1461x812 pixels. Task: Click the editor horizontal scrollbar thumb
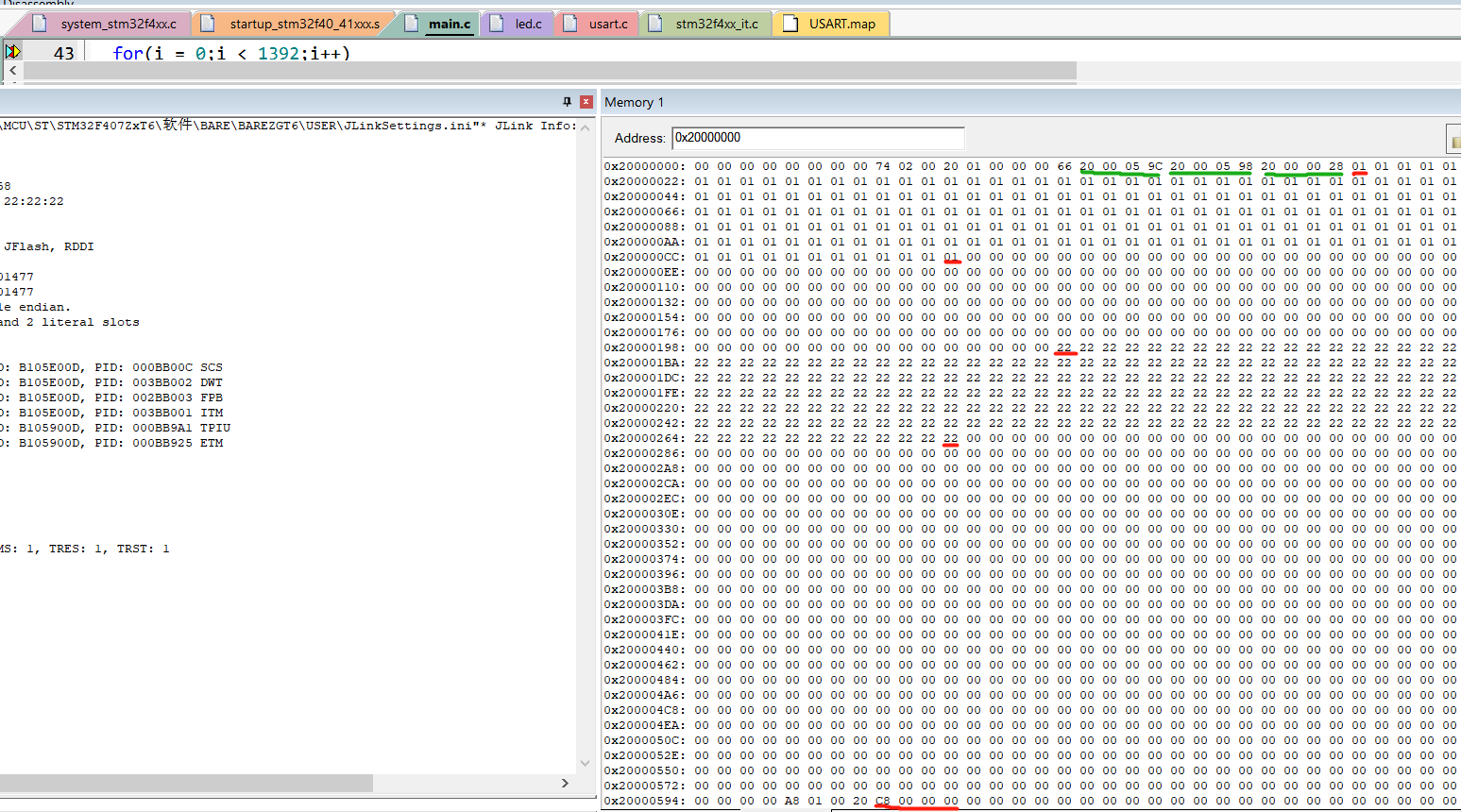pyautogui.click(x=550, y=71)
